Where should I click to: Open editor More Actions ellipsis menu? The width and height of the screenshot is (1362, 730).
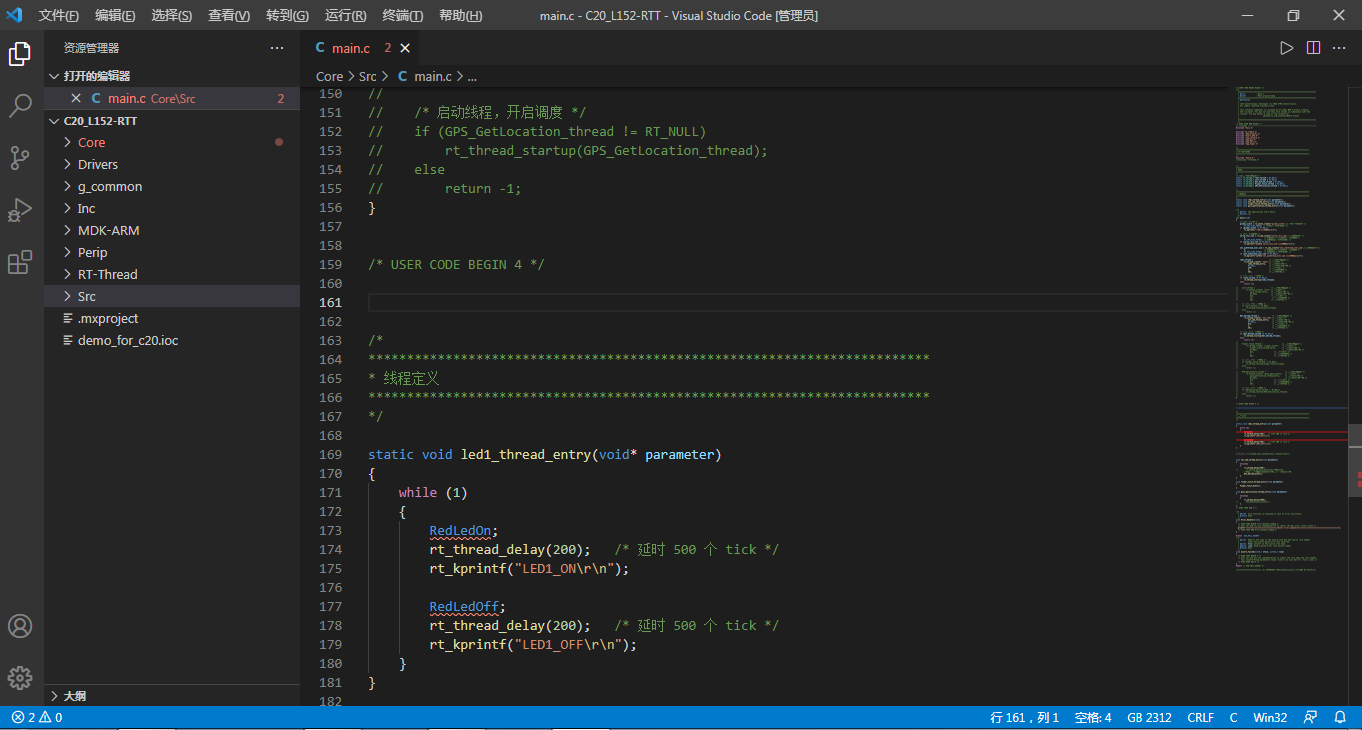click(1340, 48)
